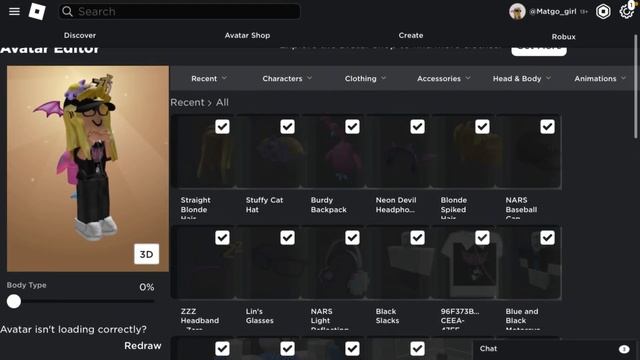This screenshot has height=360, width=640.
Task: Uncheck the Lin's Glasses item
Action: pos(287,238)
